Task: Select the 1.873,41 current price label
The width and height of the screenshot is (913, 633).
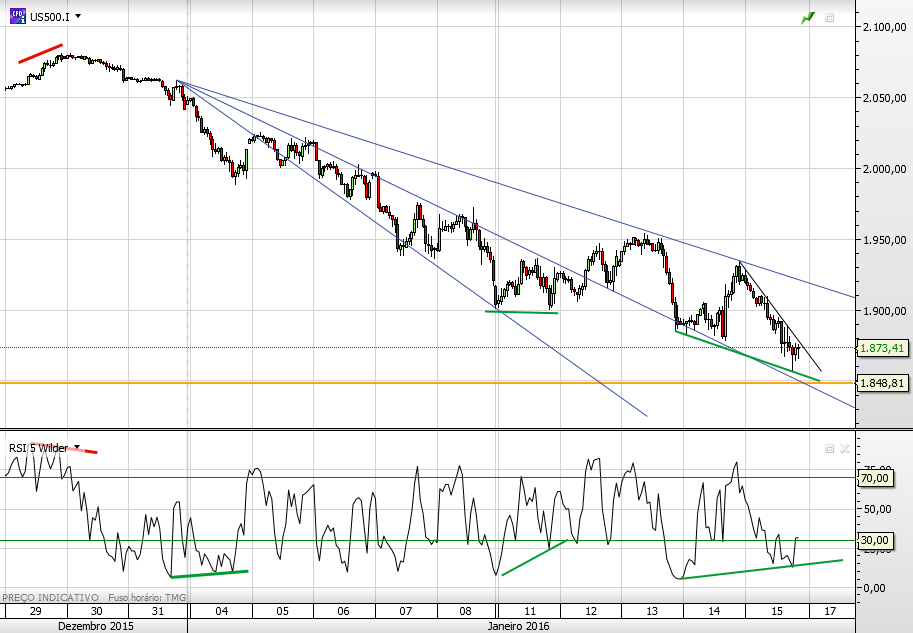Action: (882, 348)
